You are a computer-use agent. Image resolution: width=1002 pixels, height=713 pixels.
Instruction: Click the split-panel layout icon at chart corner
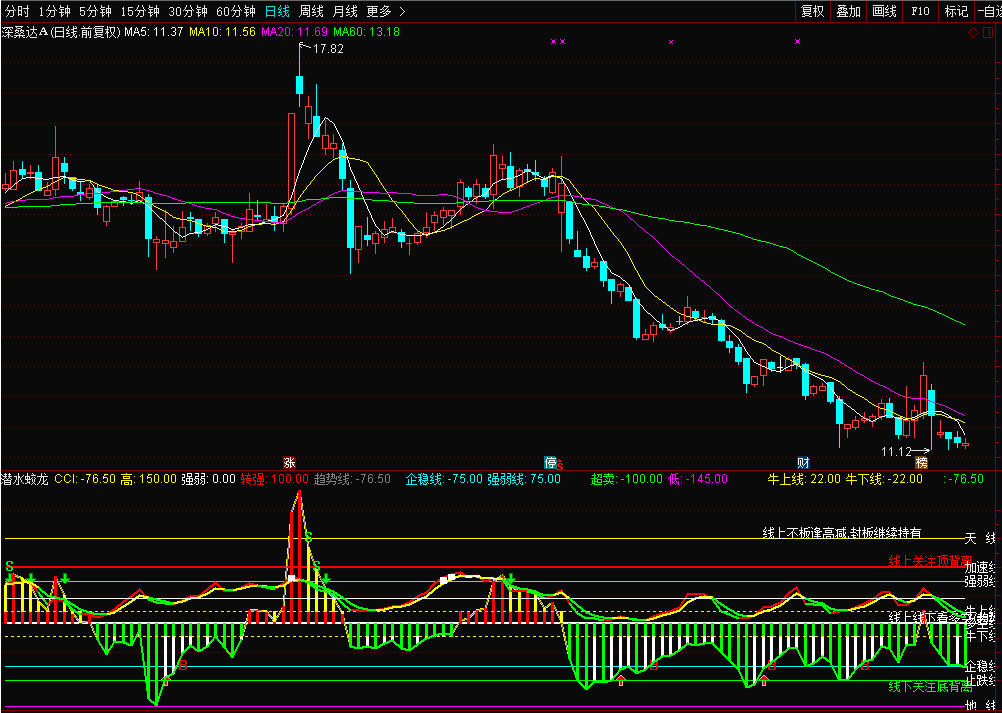click(990, 33)
